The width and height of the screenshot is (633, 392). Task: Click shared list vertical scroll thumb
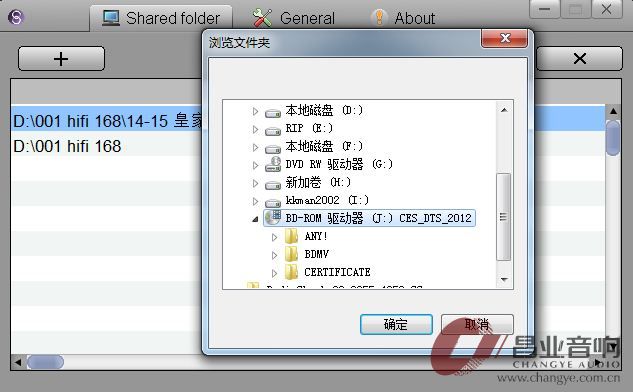point(613,138)
